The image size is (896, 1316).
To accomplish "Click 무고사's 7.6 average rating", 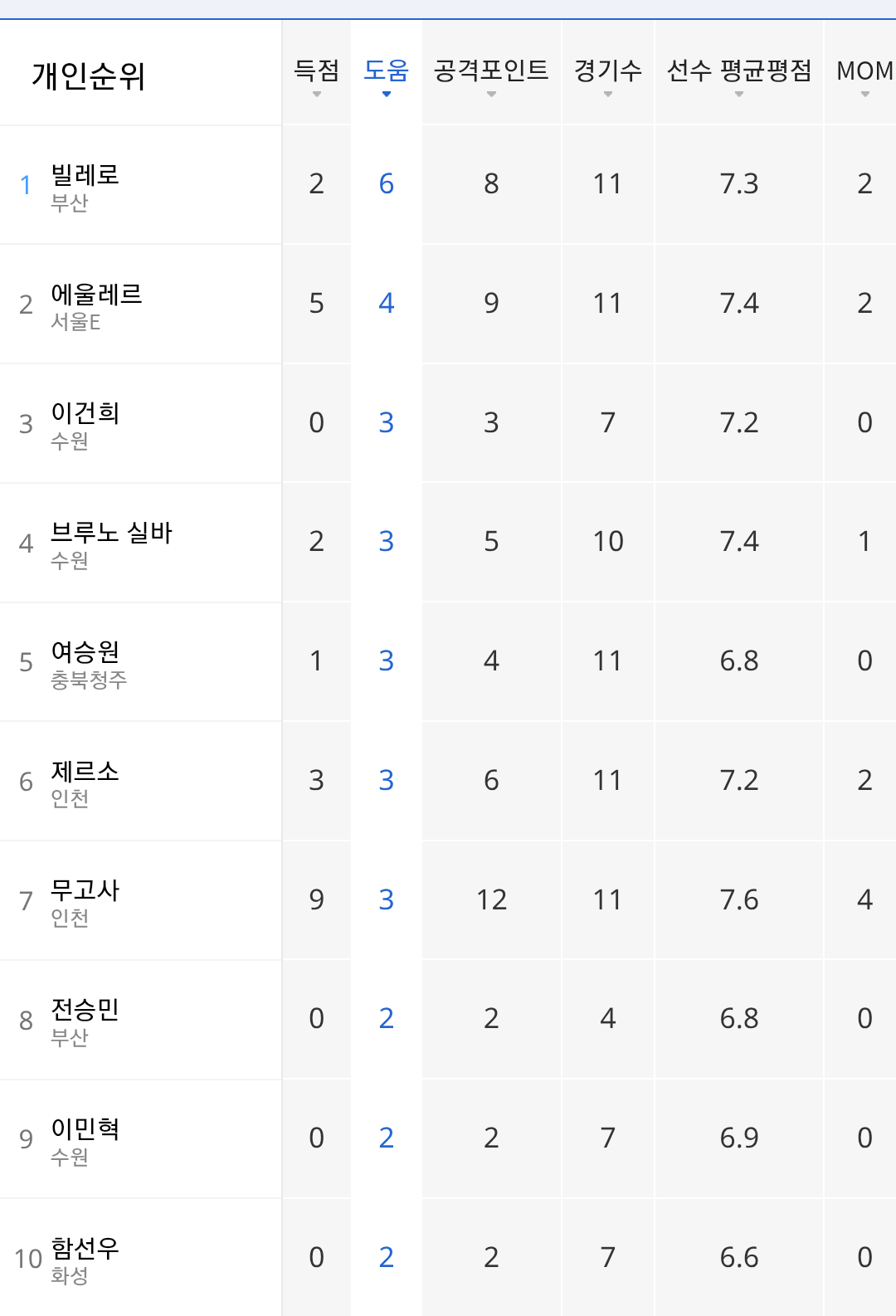I will pos(738,900).
